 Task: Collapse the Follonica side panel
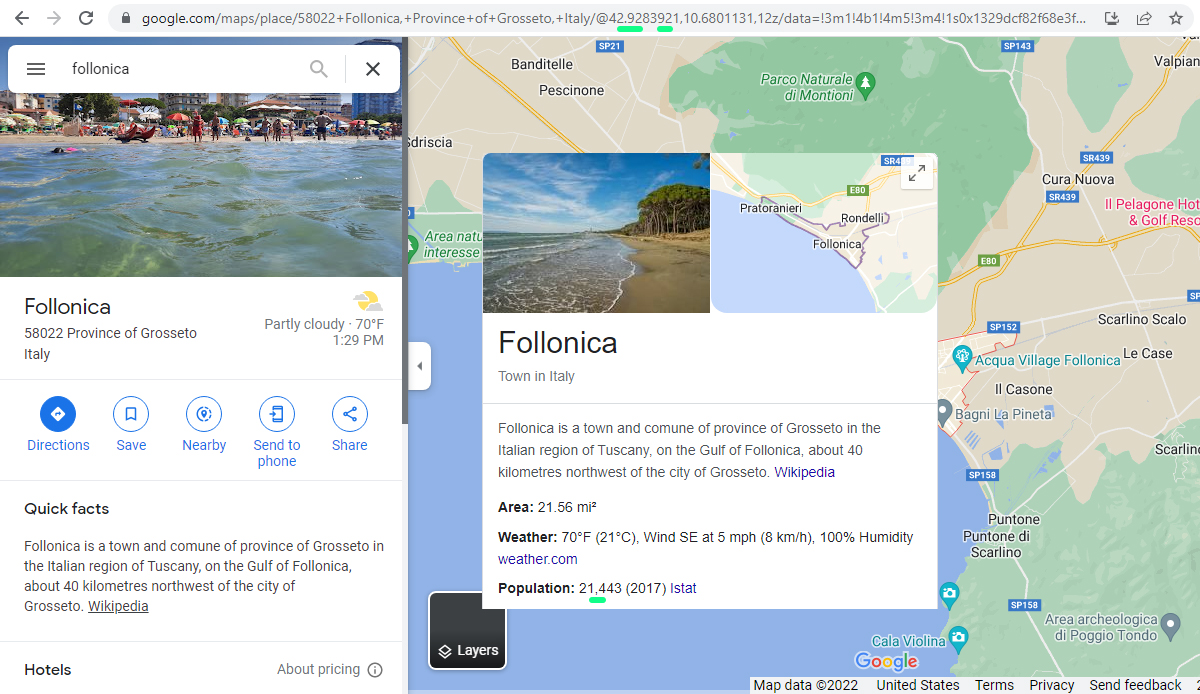419,365
